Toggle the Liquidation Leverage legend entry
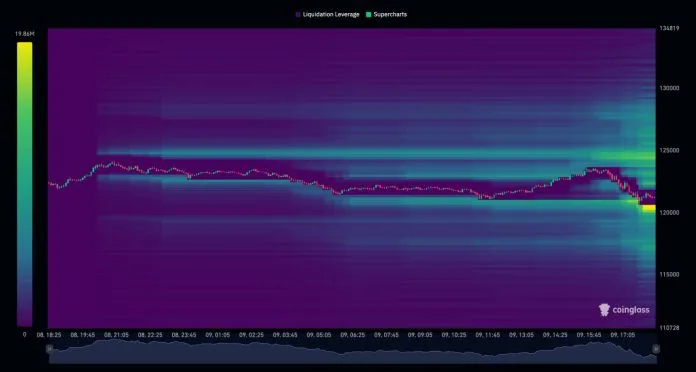 click(x=328, y=14)
